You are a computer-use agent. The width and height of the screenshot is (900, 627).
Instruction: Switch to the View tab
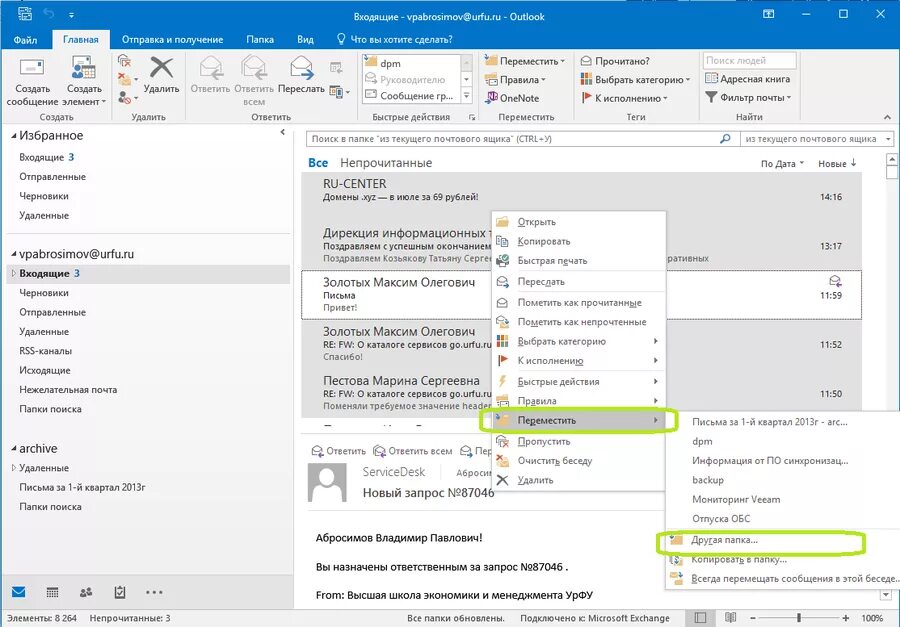click(305, 40)
